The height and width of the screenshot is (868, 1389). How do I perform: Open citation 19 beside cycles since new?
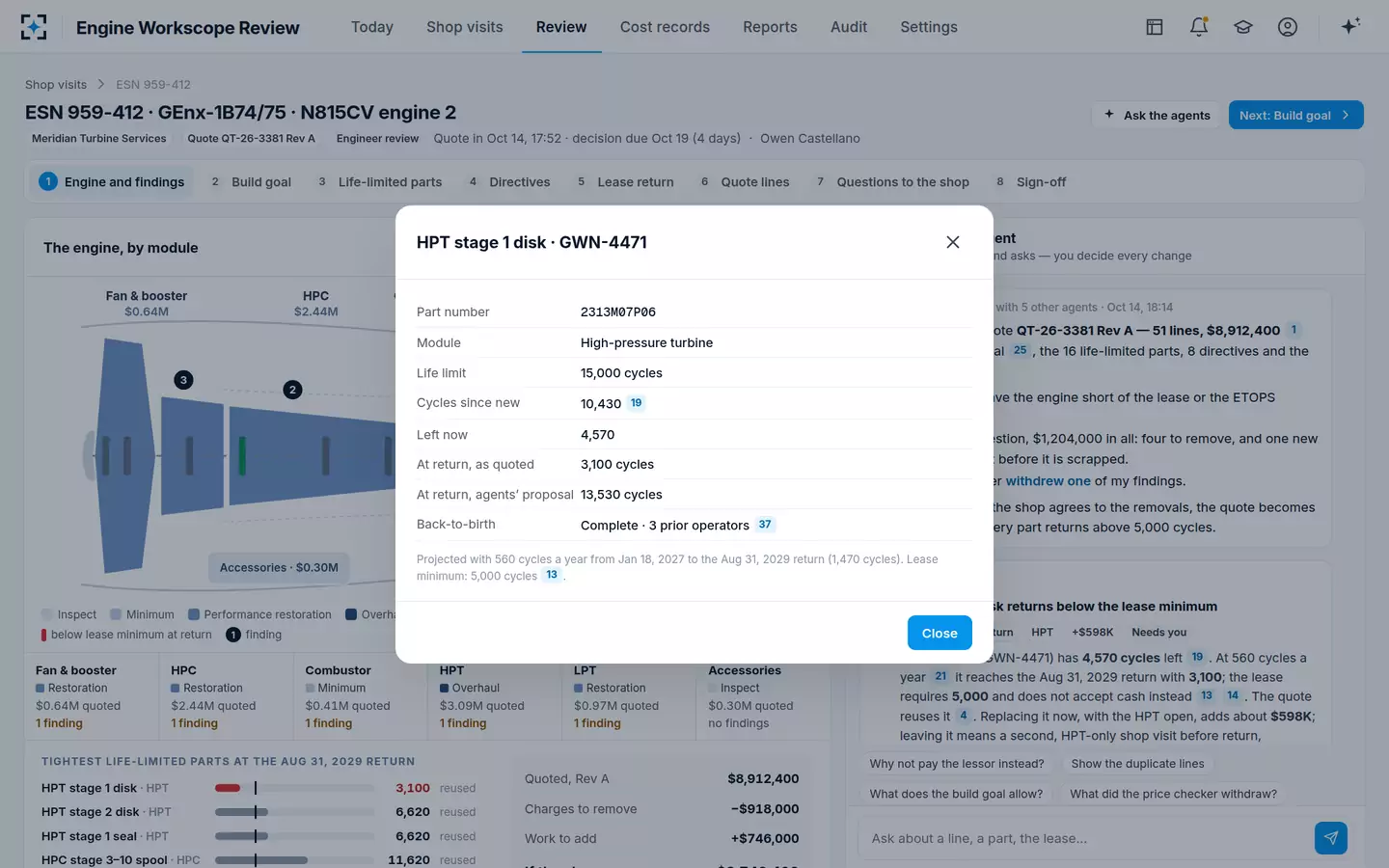click(636, 403)
